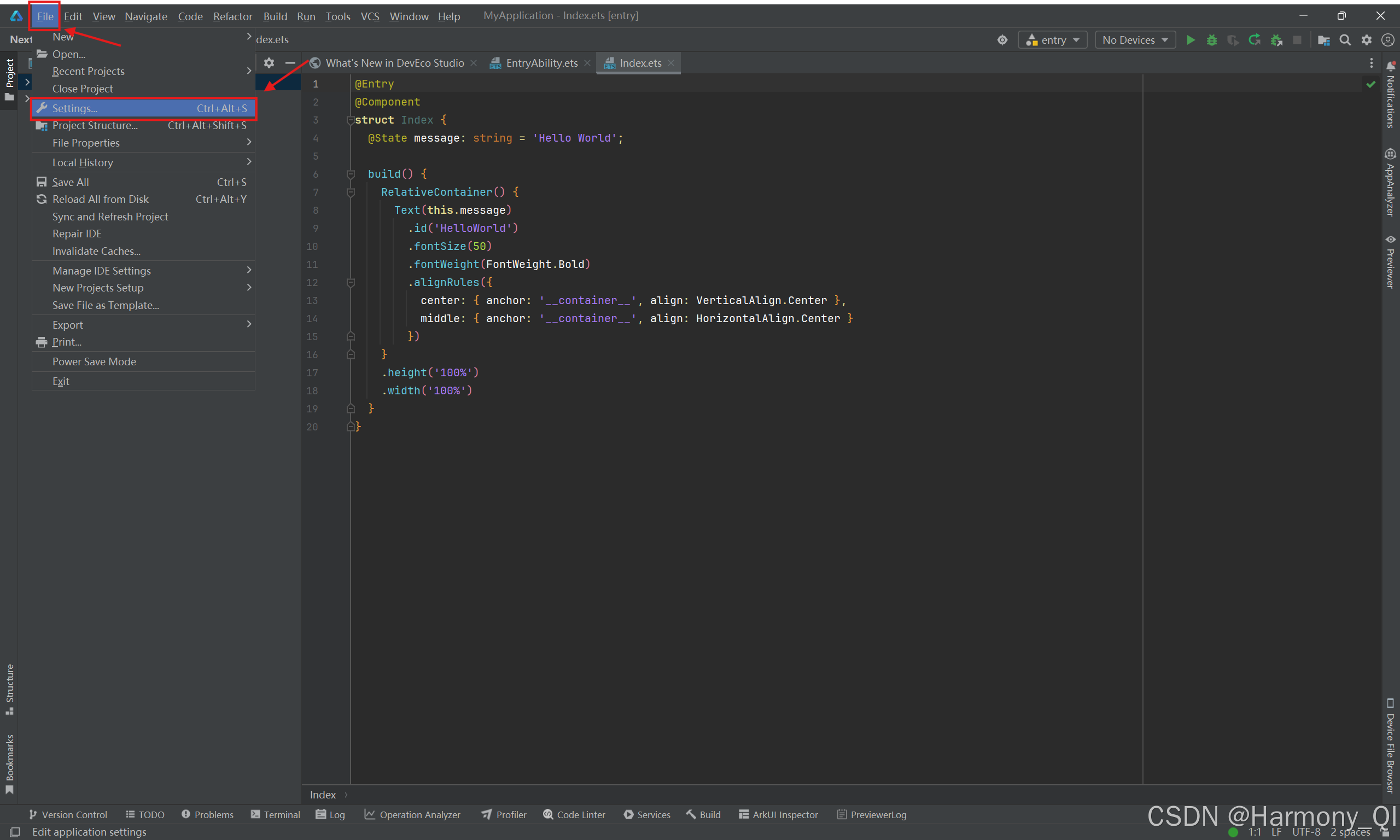The image size is (1400, 840).
Task: Open the Operation Analyzer tool window
Action: click(x=412, y=814)
